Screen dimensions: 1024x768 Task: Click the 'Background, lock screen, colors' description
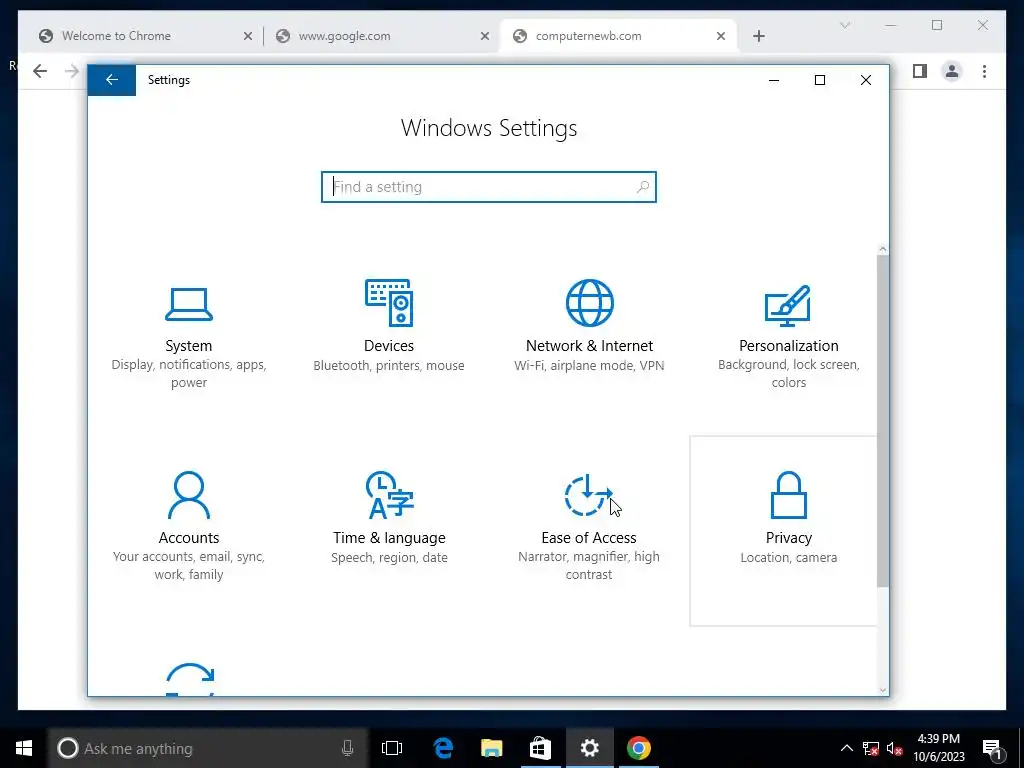click(788, 374)
